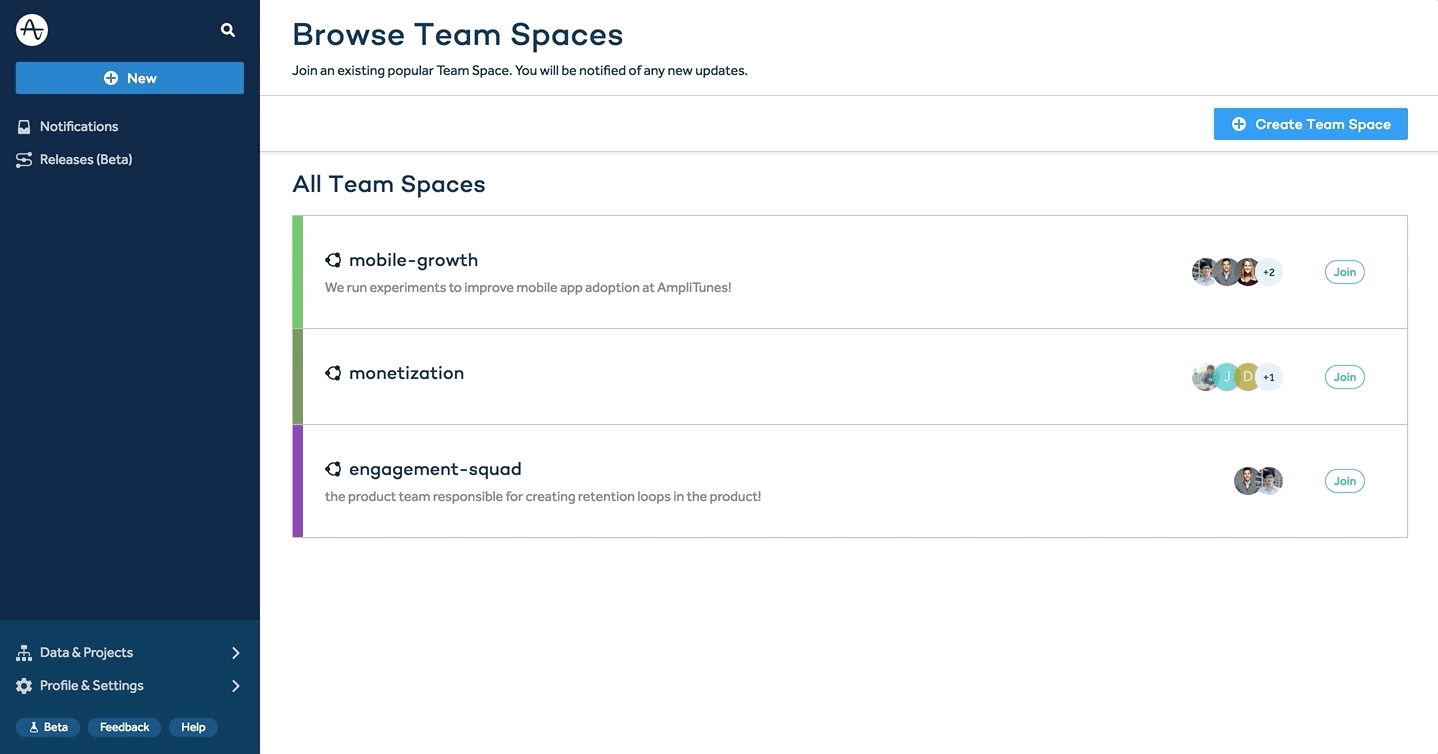Join the engagement-squad team space
The image size is (1438, 754).
click(x=1344, y=481)
